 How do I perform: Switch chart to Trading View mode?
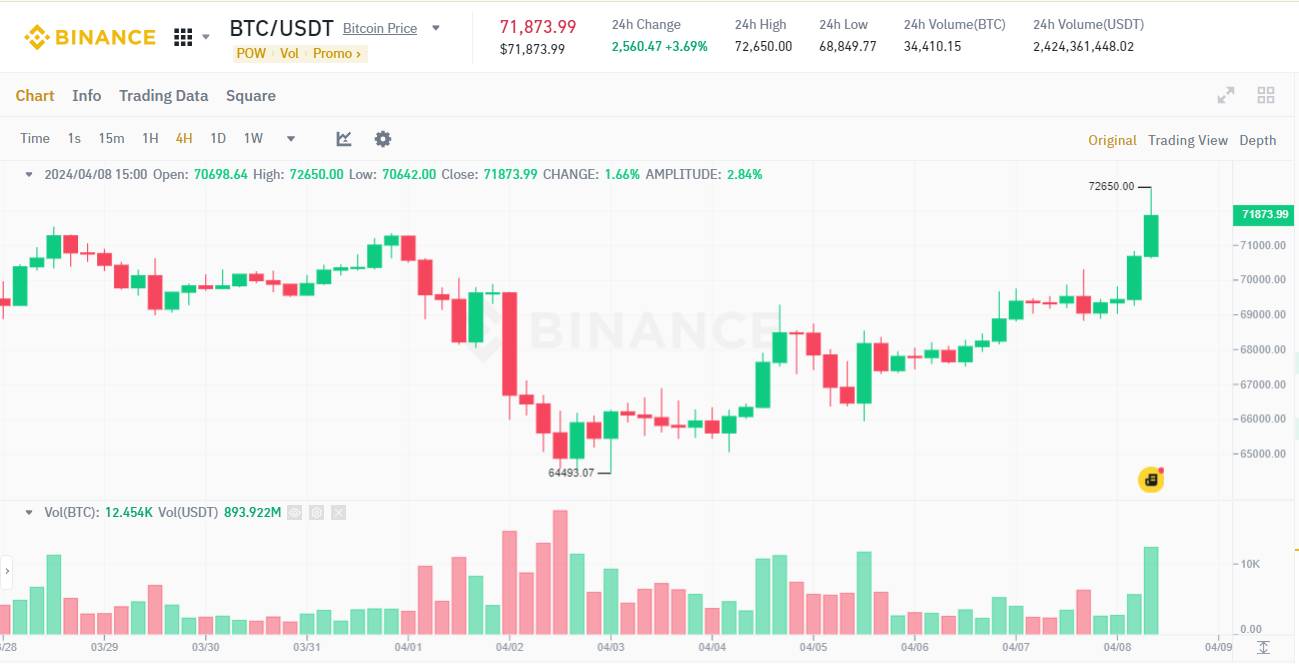[1187, 140]
